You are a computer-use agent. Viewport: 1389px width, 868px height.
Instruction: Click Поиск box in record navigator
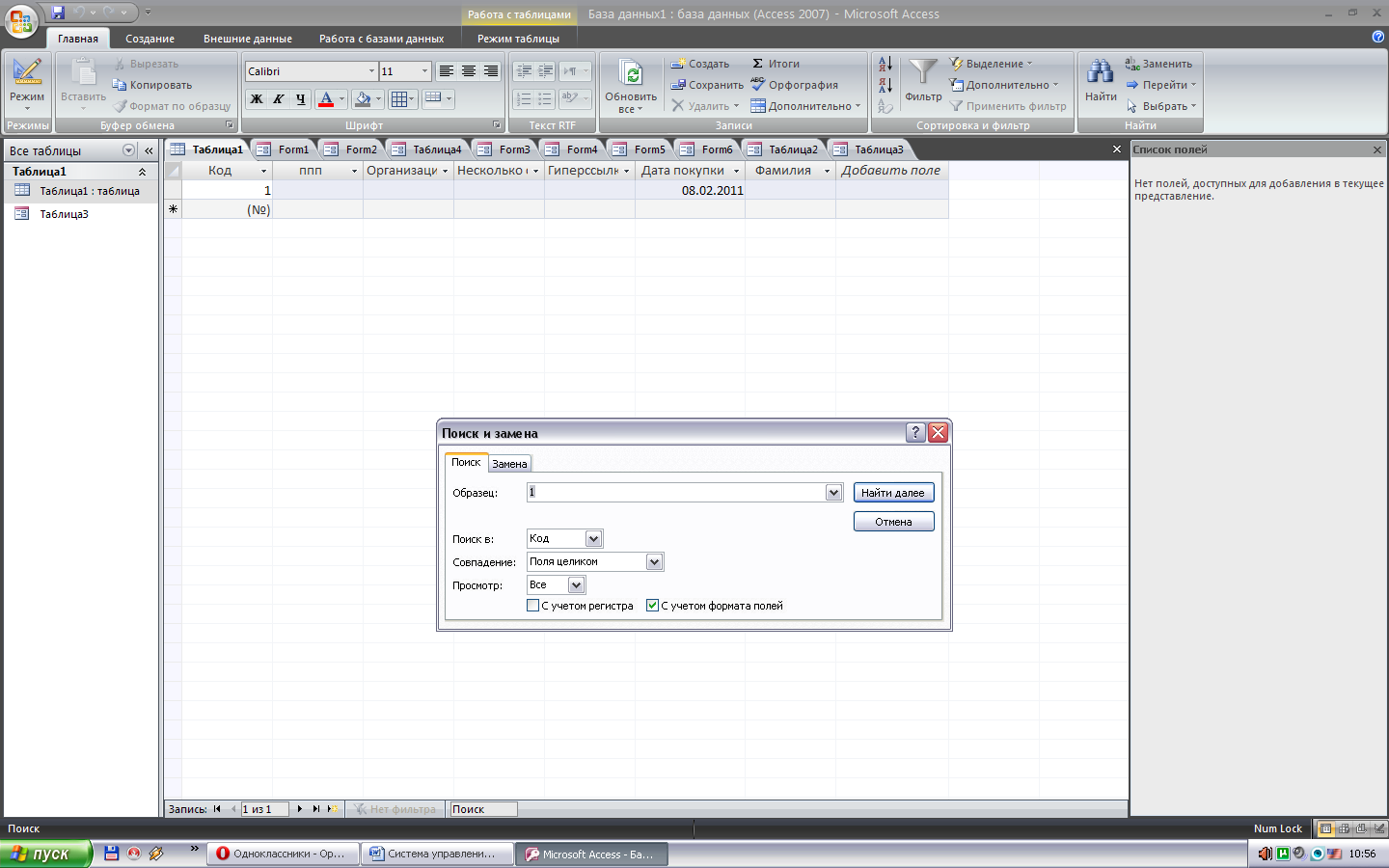pyautogui.click(x=483, y=809)
